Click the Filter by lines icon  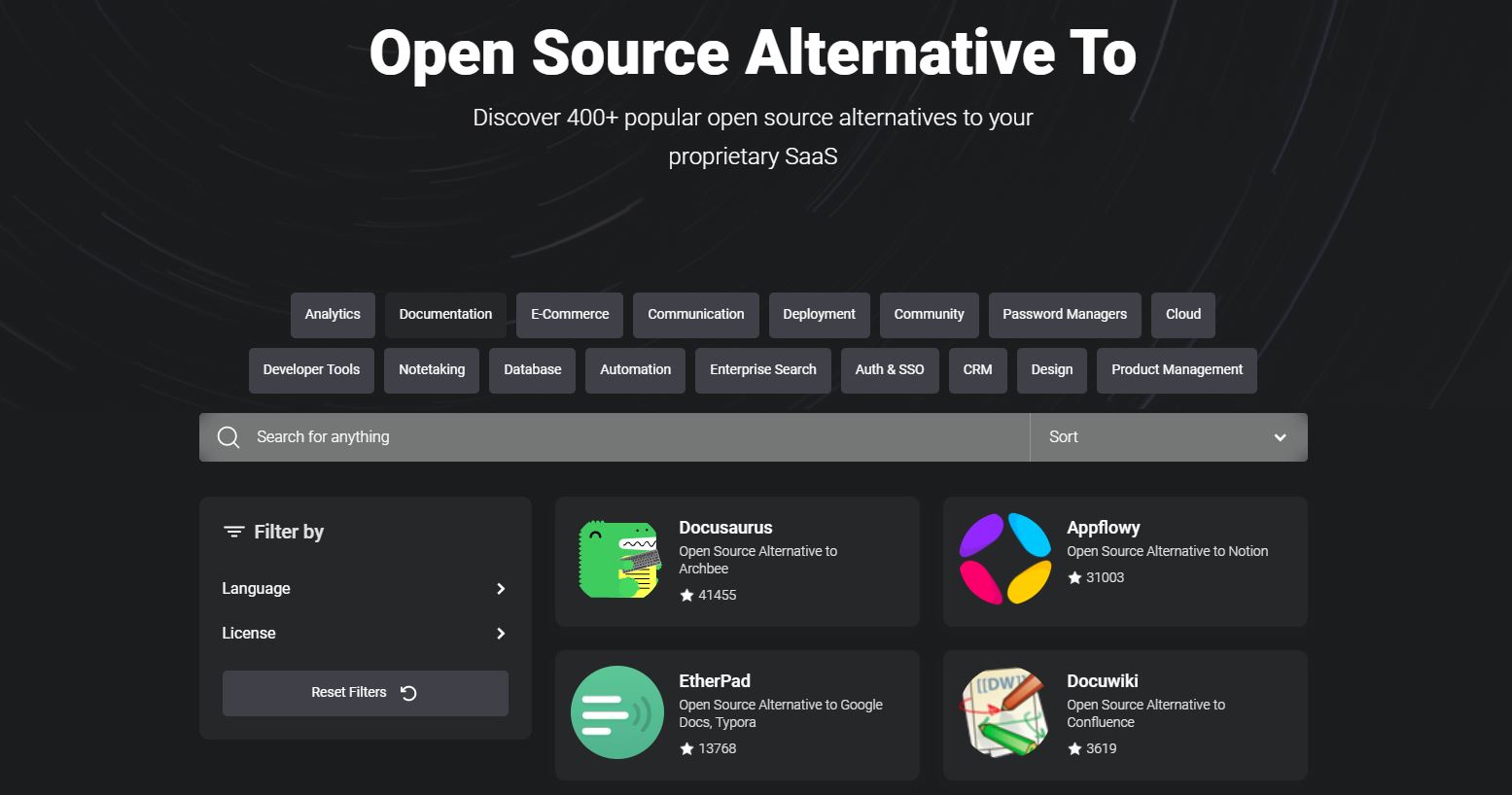click(x=233, y=532)
